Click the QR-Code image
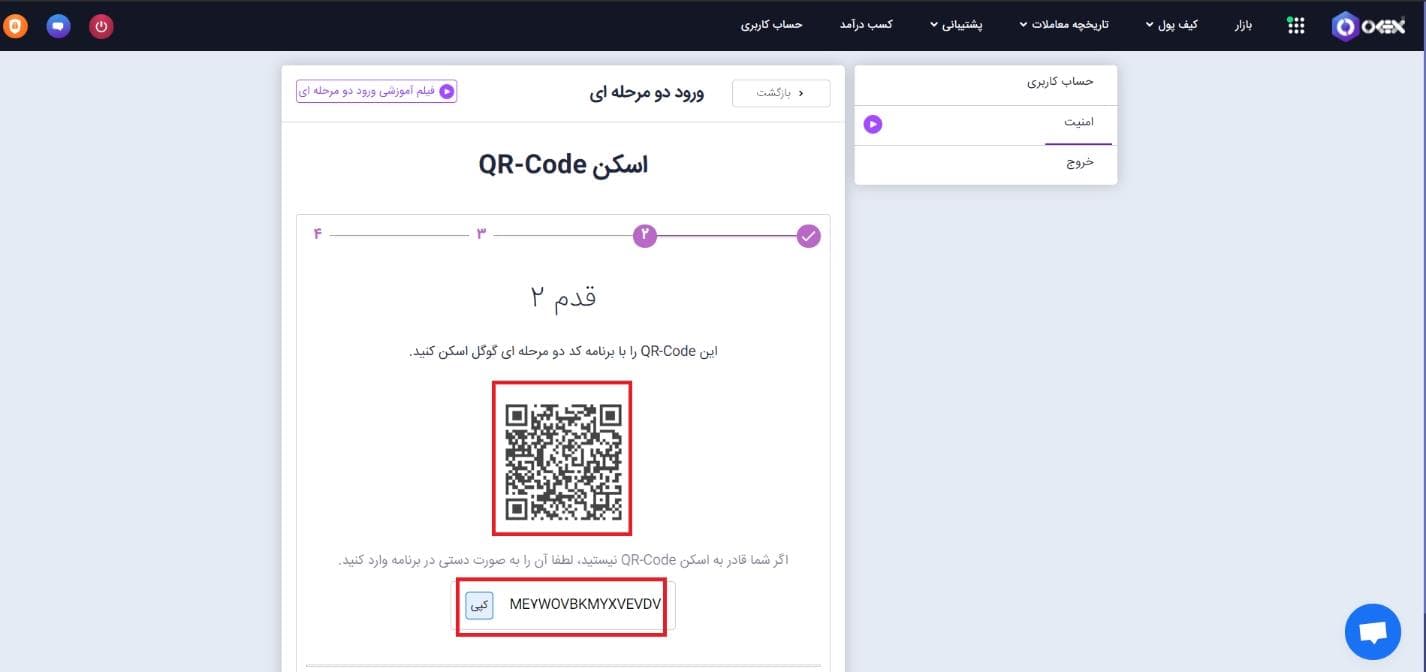The height and width of the screenshot is (672, 1426). (x=563, y=460)
